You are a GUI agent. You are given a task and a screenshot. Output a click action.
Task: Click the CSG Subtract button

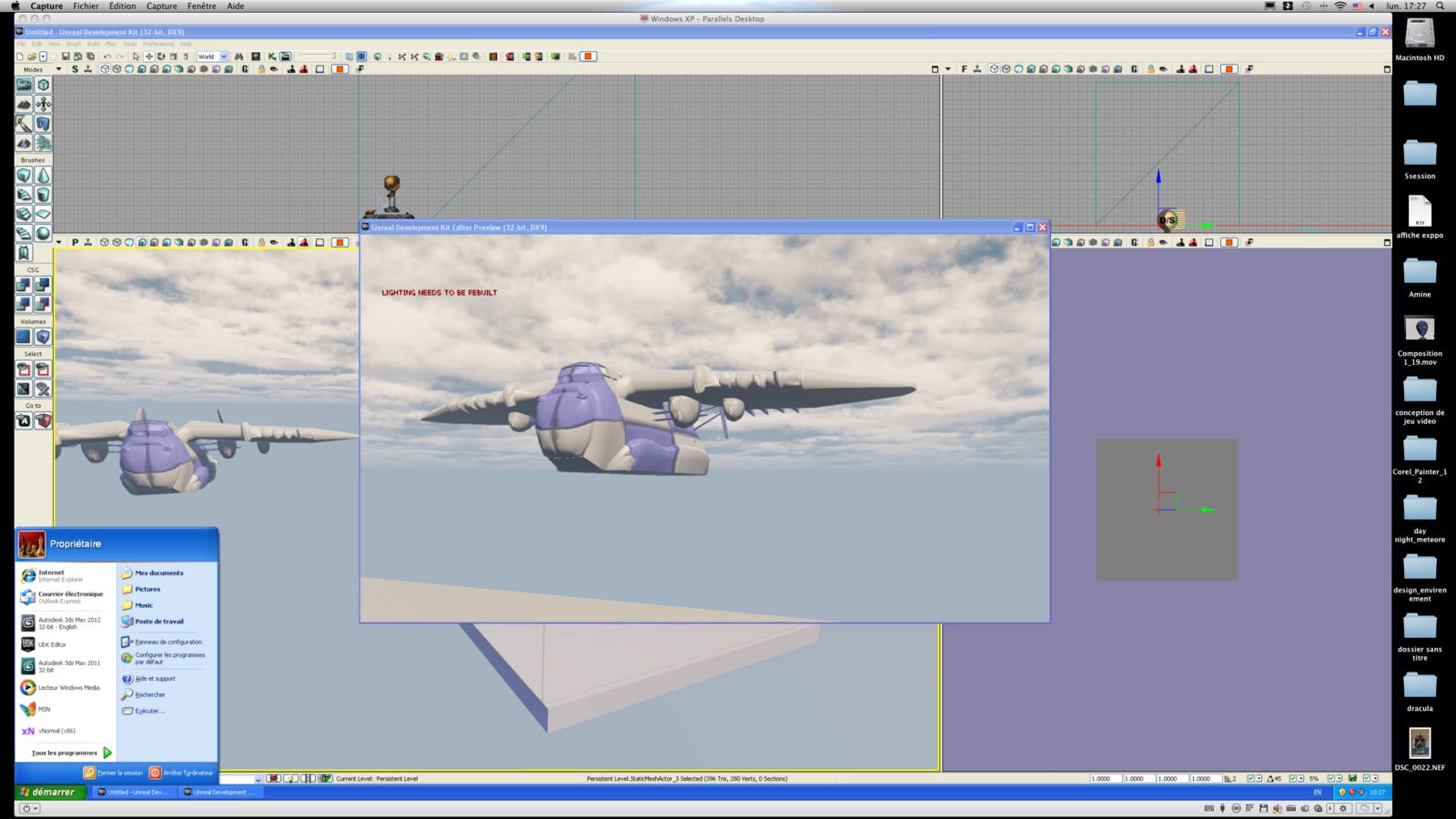(x=43, y=285)
